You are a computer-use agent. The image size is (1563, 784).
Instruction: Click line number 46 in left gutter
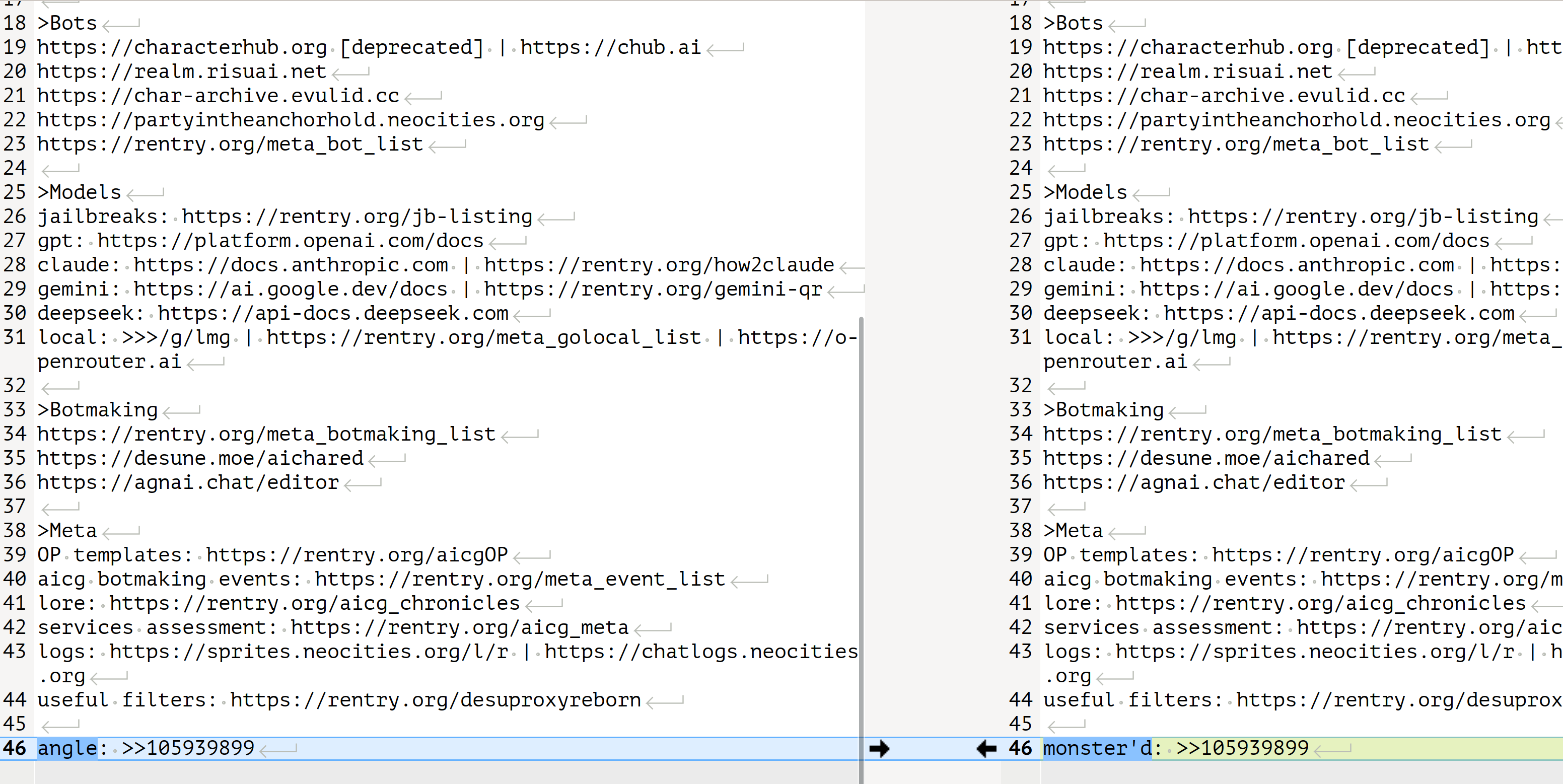(x=15, y=748)
